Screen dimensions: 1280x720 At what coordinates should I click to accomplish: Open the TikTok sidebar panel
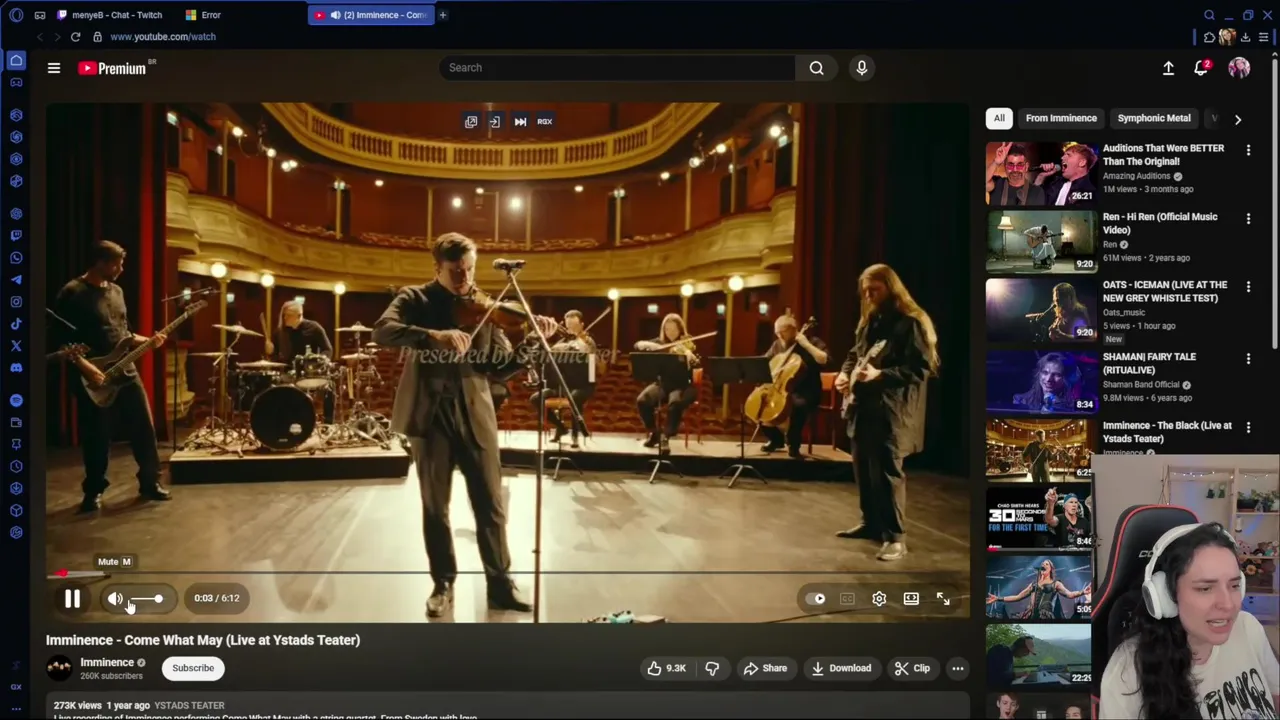tap(16, 324)
